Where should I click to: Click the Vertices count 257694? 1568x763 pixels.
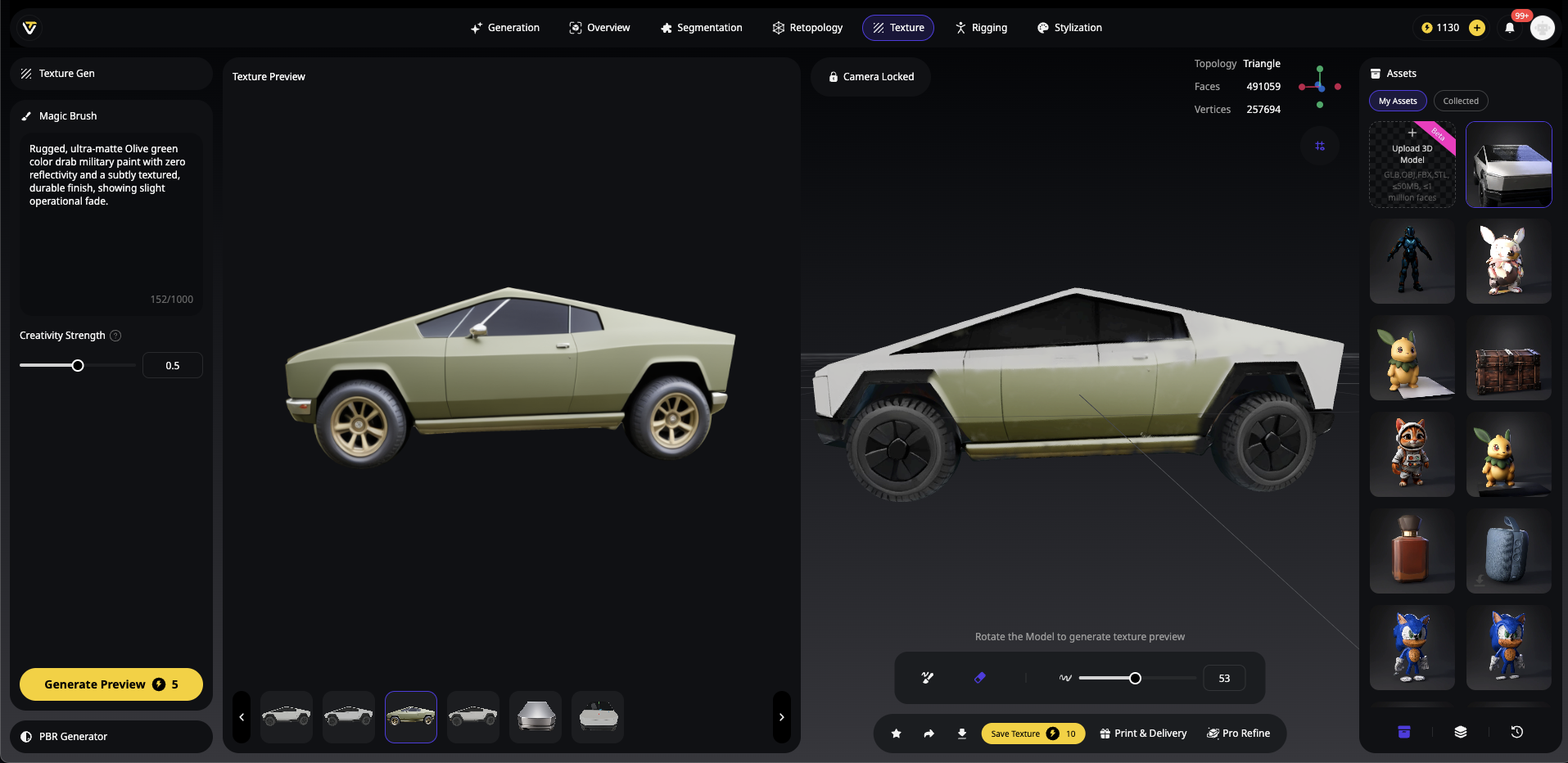pos(1263,110)
